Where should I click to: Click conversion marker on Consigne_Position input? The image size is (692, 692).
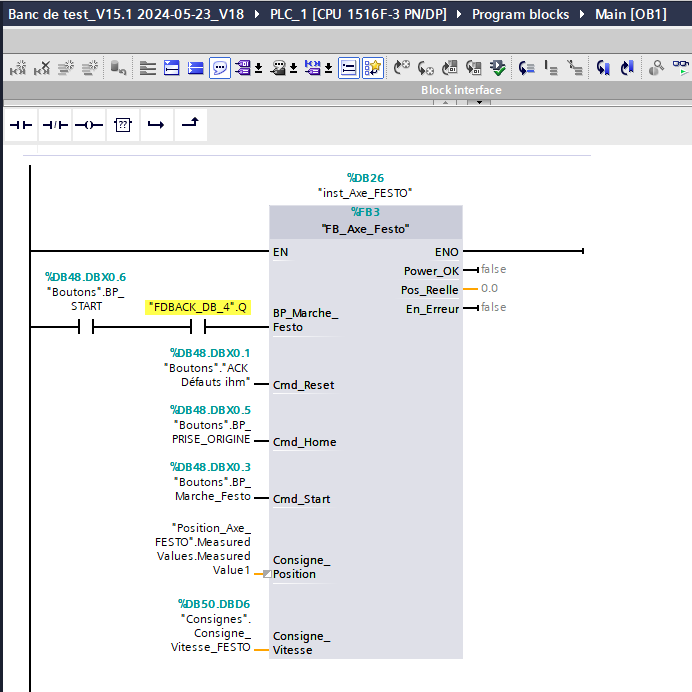[267, 574]
